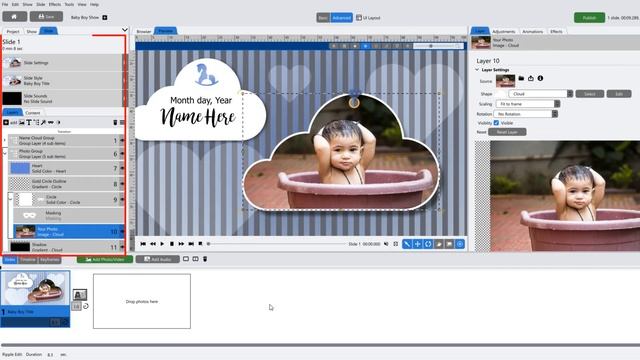The height and width of the screenshot is (360, 640).
Task: Jump to start of playback
Action: coord(143,244)
